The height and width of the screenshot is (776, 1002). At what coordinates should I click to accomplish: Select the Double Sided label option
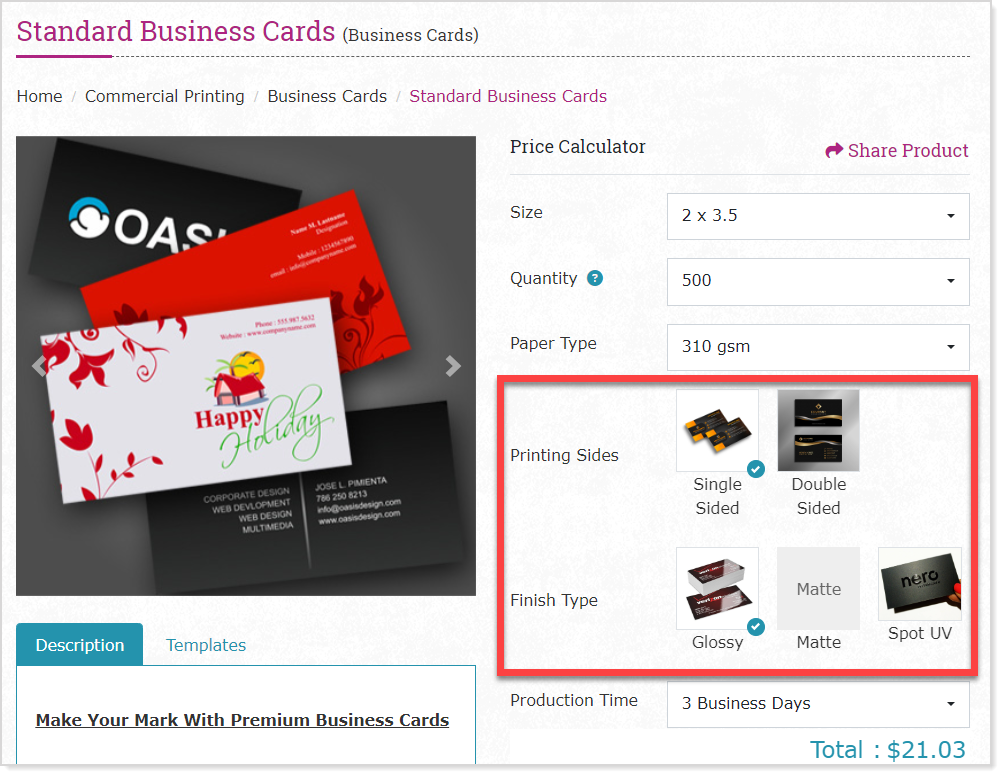coord(818,496)
